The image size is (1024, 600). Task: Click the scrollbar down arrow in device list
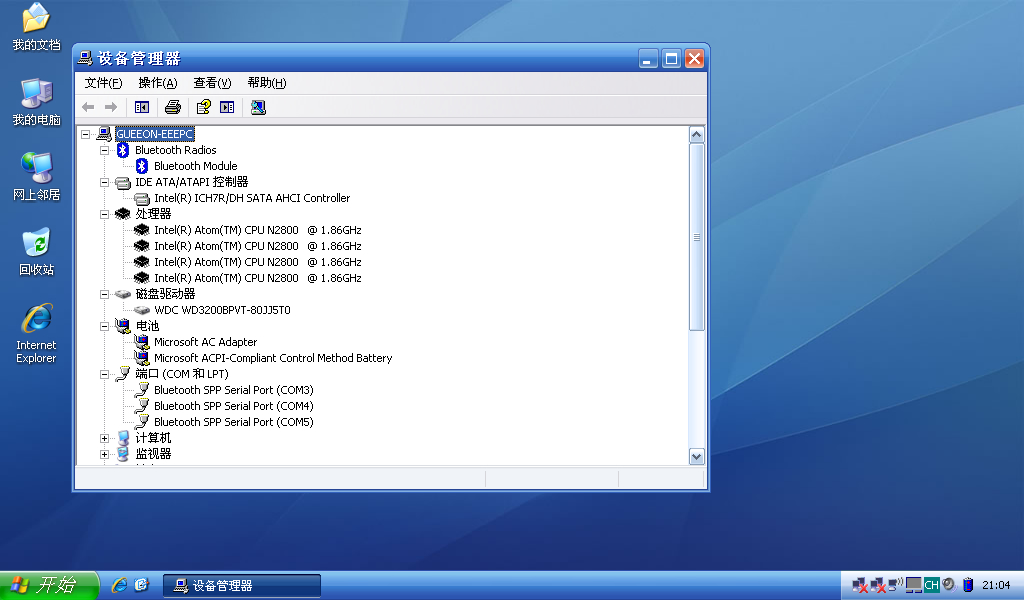pos(697,456)
